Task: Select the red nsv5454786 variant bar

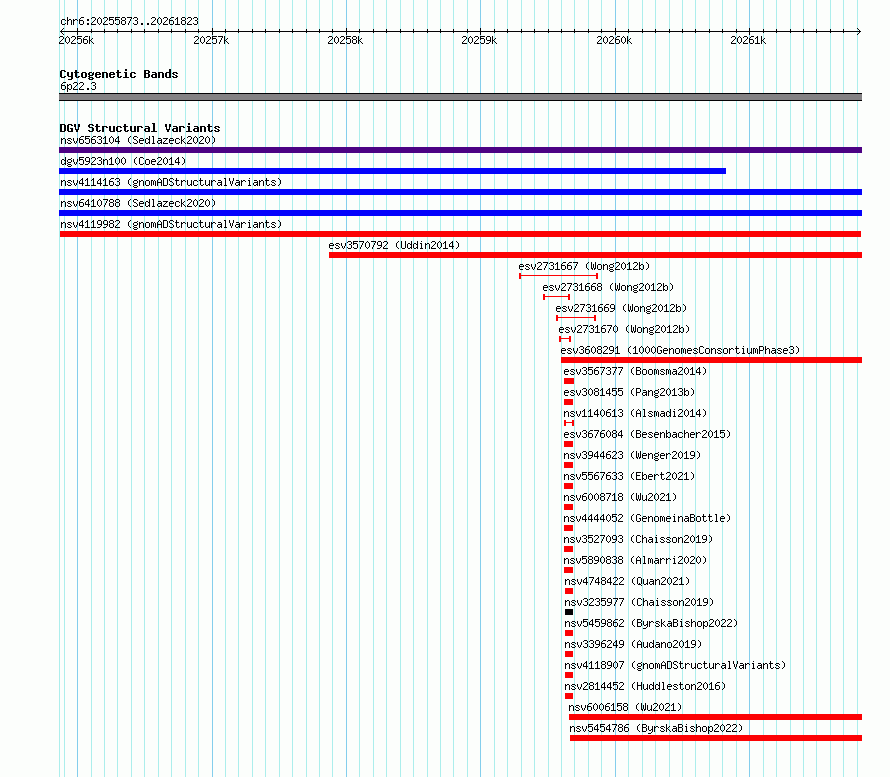Action: coord(716,738)
